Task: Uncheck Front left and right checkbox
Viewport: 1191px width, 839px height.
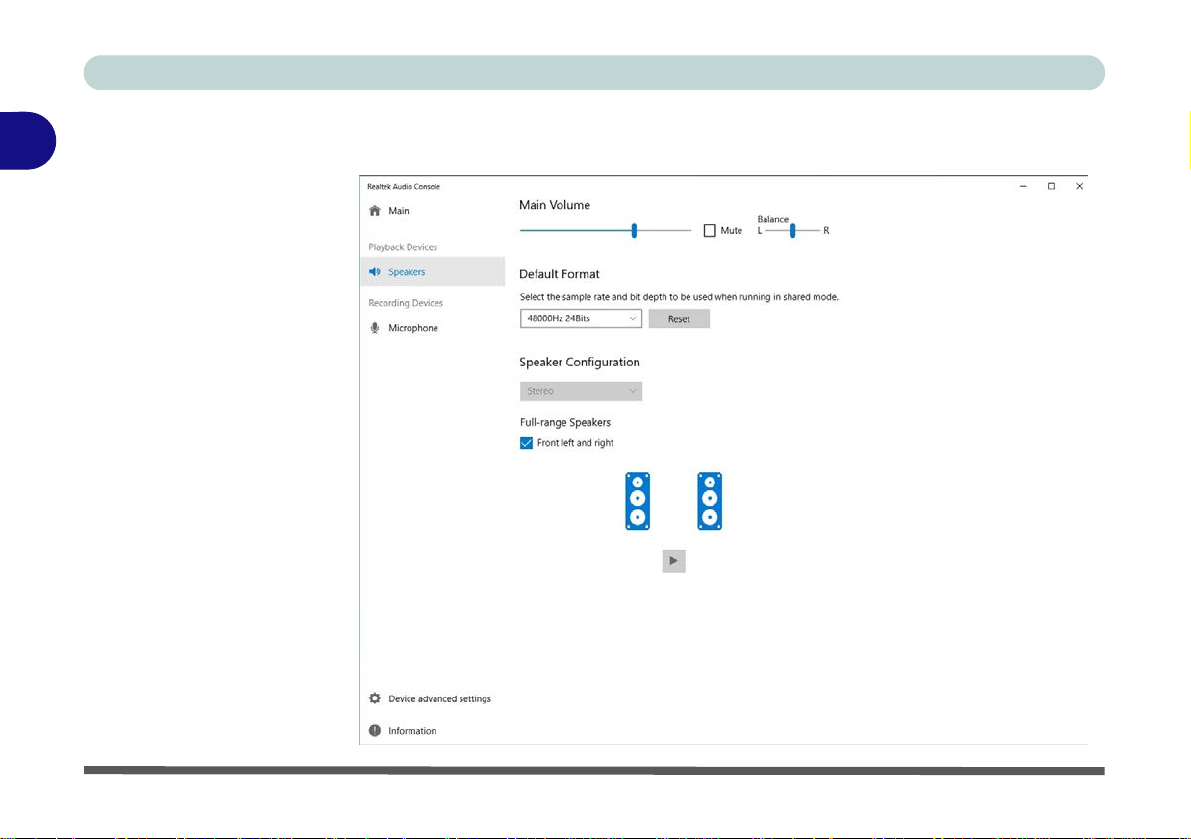Action: click(526, 443)
